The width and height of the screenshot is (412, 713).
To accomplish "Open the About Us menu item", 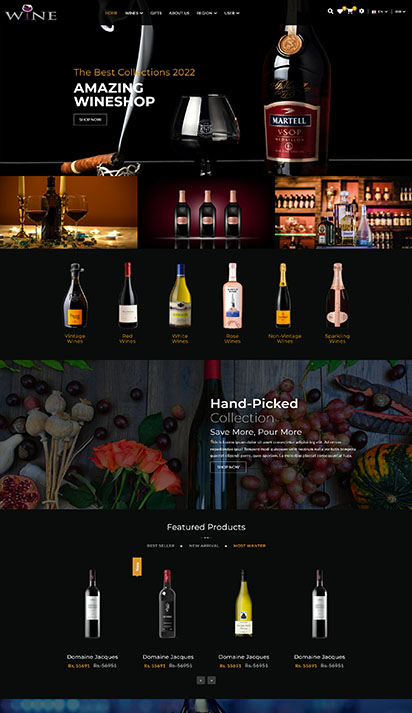I will click(x=179, y=13).
